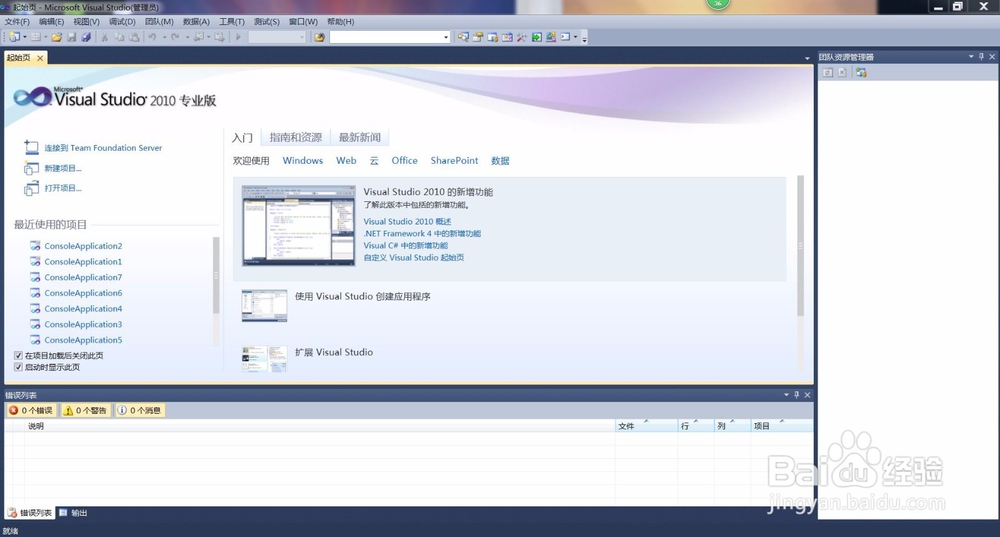Click the Cut scissors icon
1000x537 pixels.
coord(104,37)
